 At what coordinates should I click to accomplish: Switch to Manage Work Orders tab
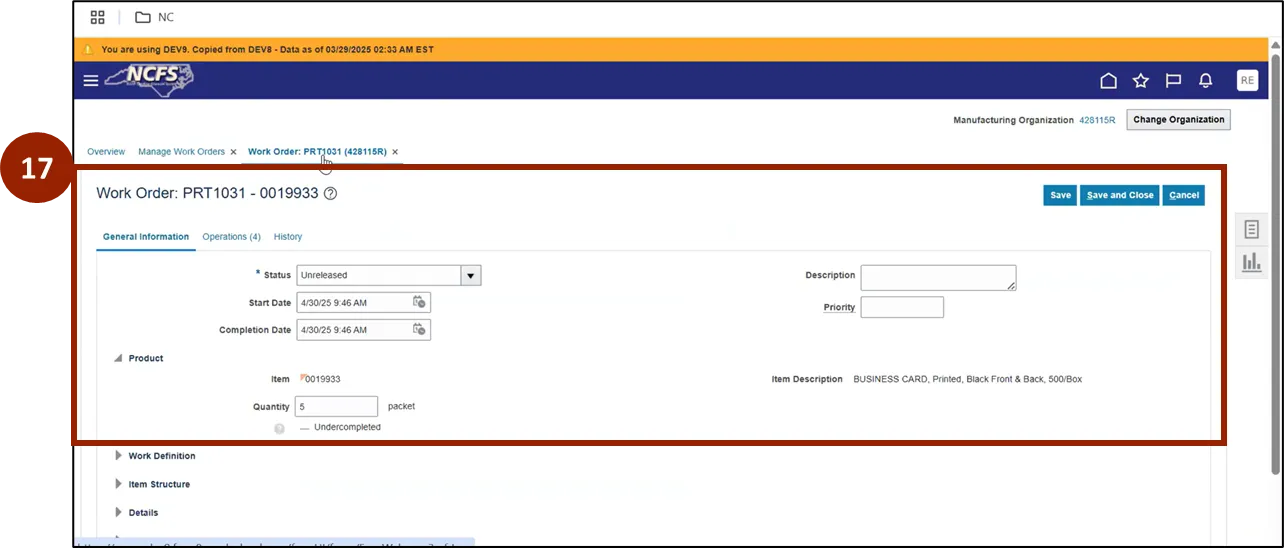(181, 152)
